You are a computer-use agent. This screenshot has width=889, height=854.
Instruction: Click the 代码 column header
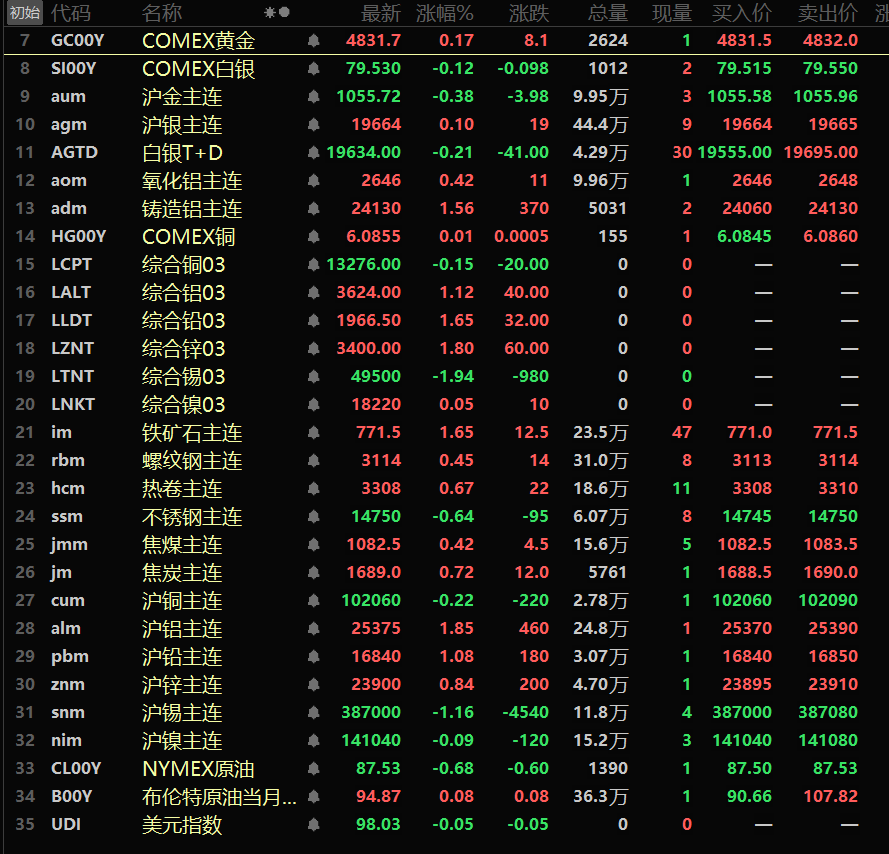pos(70,13)
